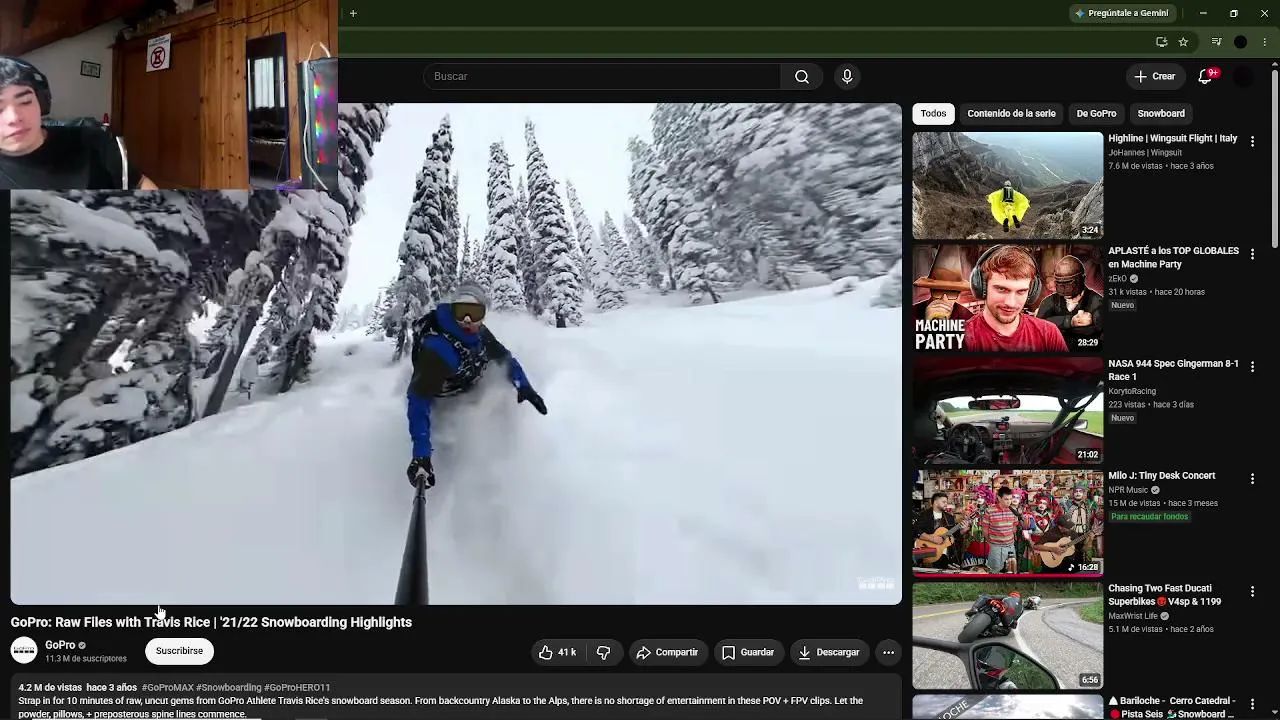Viewport: 1280px width, 720px height.
Task: Click the Para recaudar fondos badge
Action: [x=1150, y=517]
